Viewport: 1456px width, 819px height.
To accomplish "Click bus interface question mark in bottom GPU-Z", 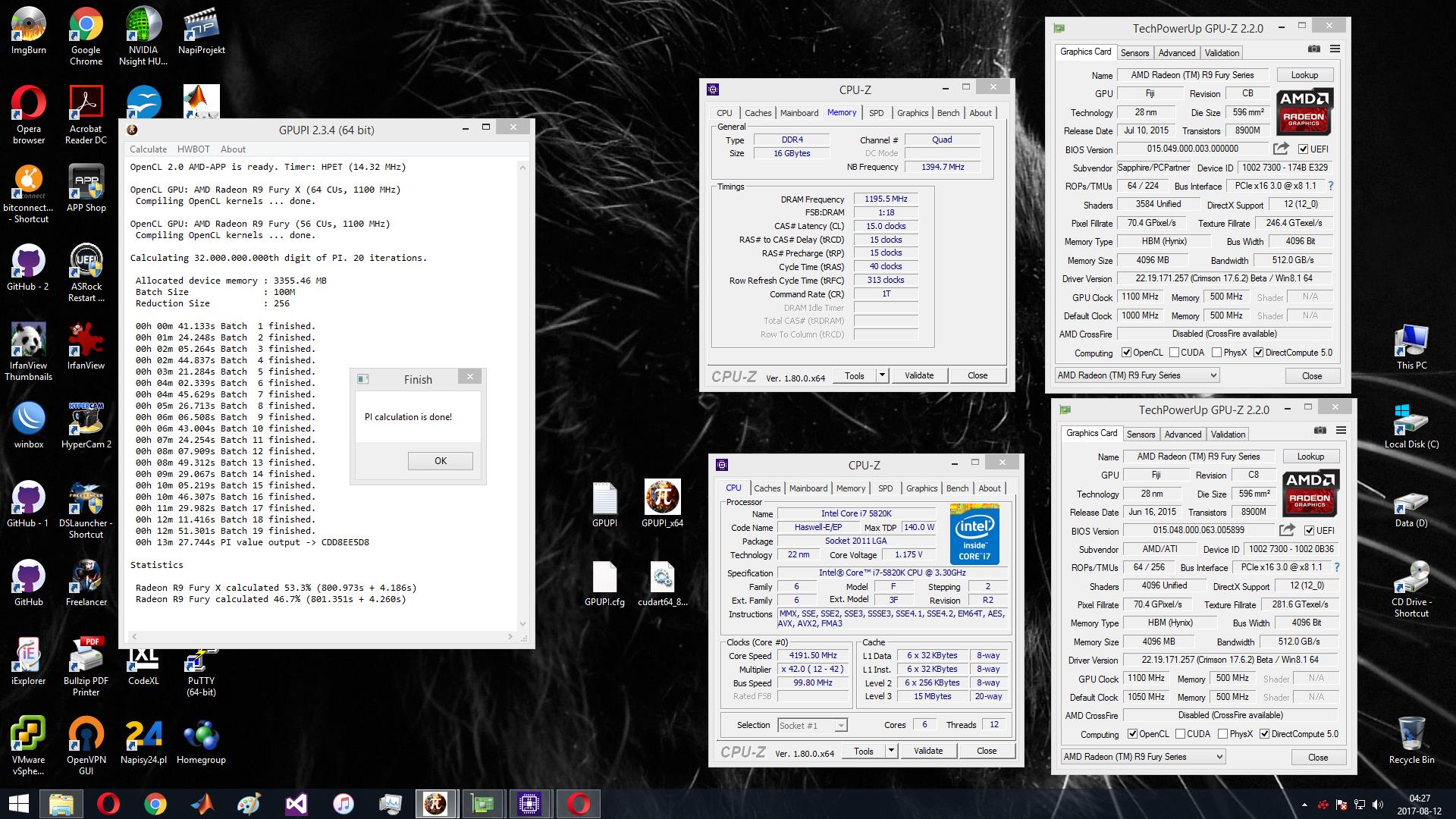I will [x=1336, y=566].
